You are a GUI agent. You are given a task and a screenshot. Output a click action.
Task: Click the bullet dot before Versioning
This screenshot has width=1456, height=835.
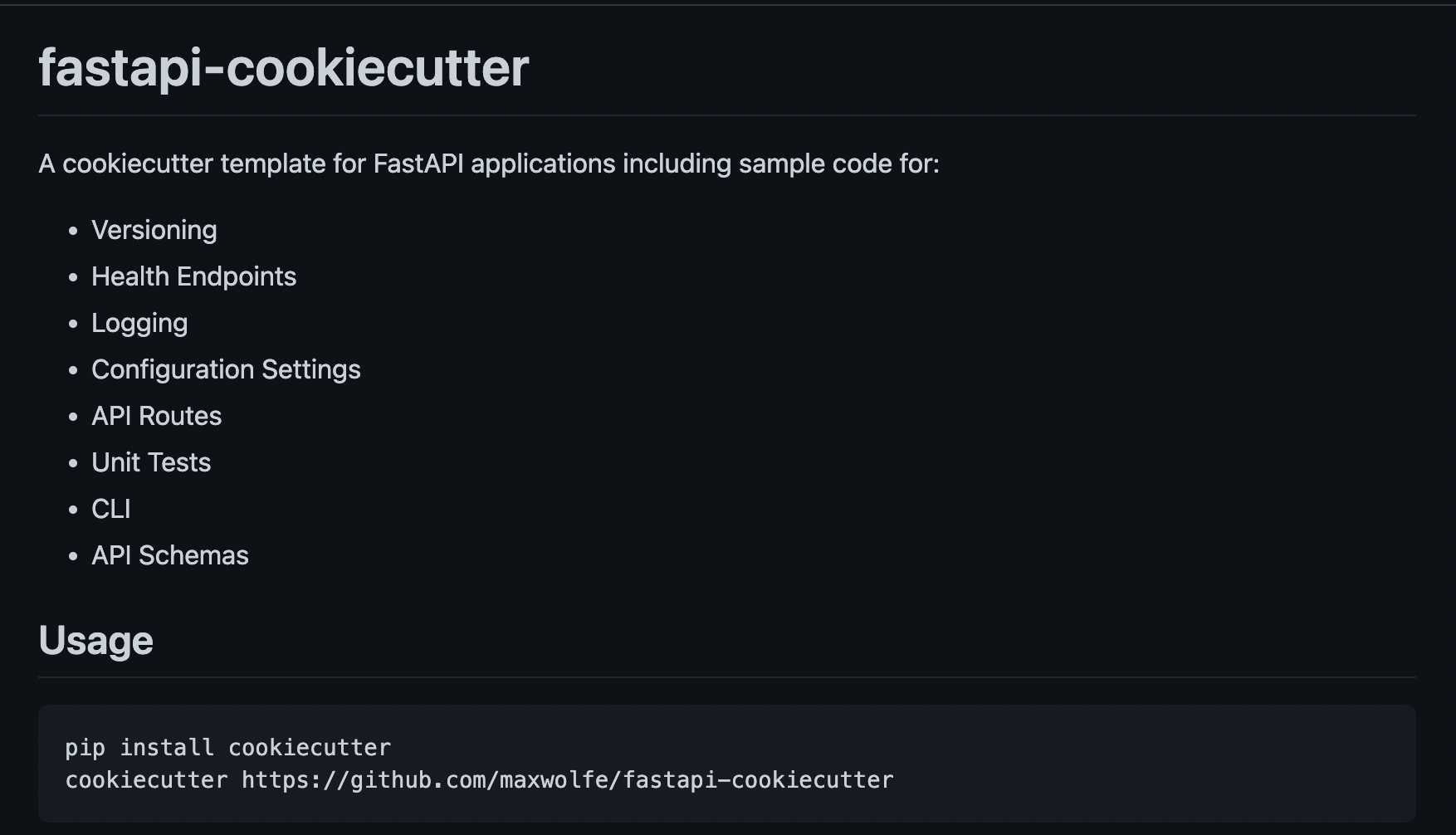coord(73,231)
